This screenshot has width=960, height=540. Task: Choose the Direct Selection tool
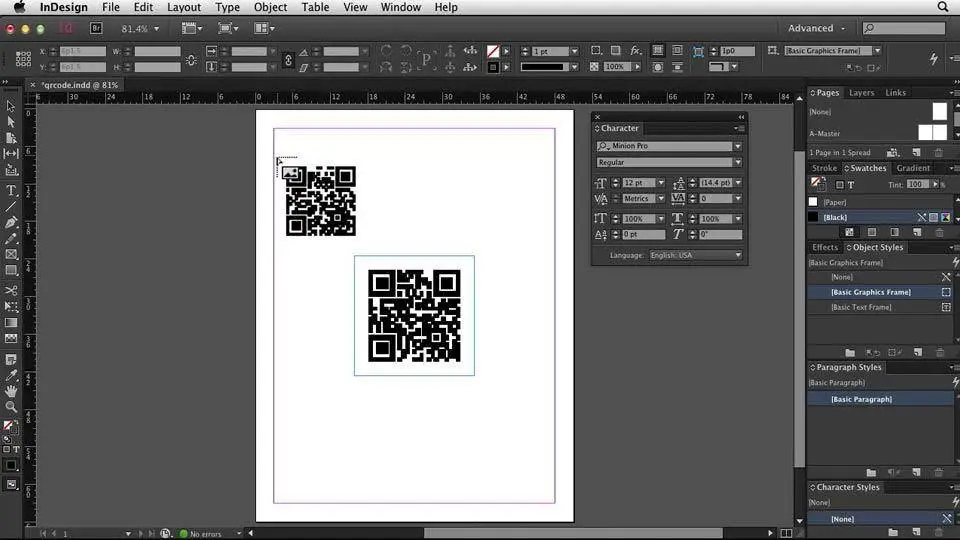(x=10, y=122)
